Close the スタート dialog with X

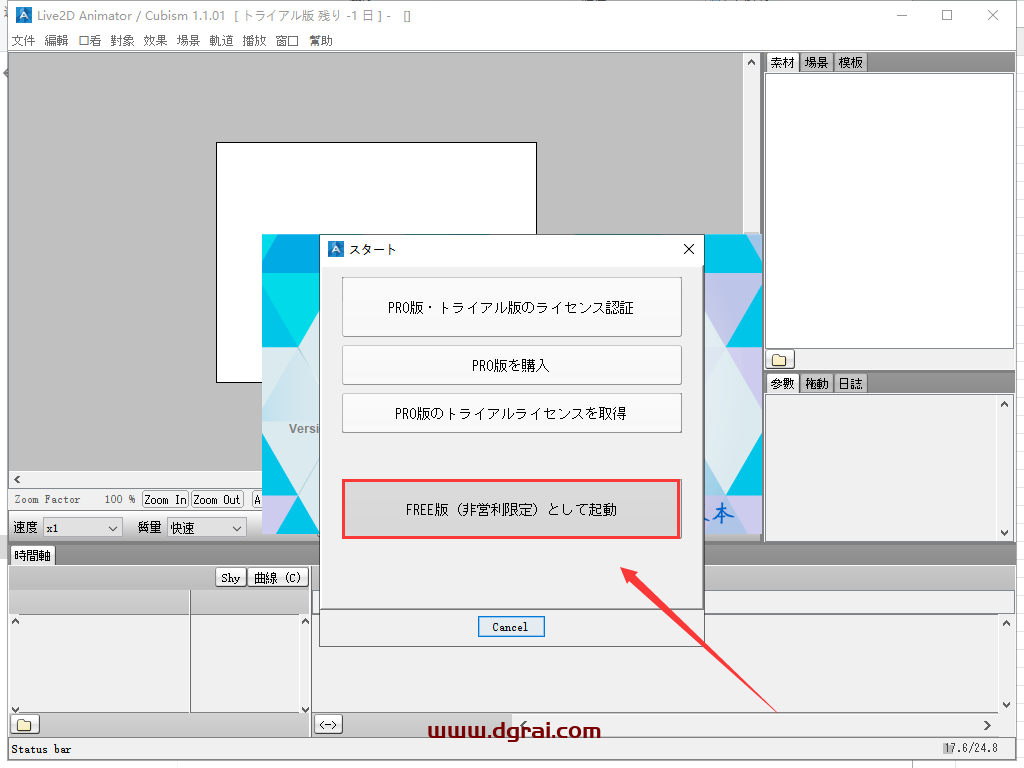coord(688,249)
